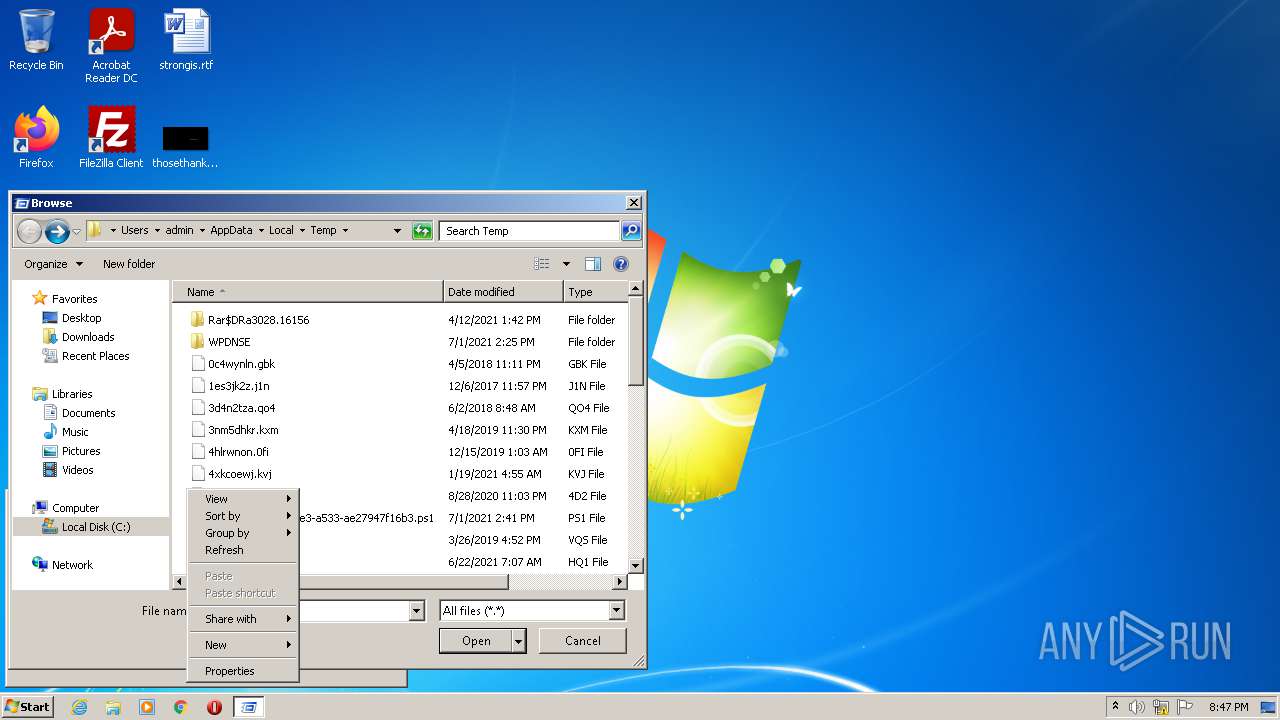The width and height of the screenshot is (1280, 720).
Task: Click the Change your view icon
Action: pyautogui.click(x=542, y=264)
